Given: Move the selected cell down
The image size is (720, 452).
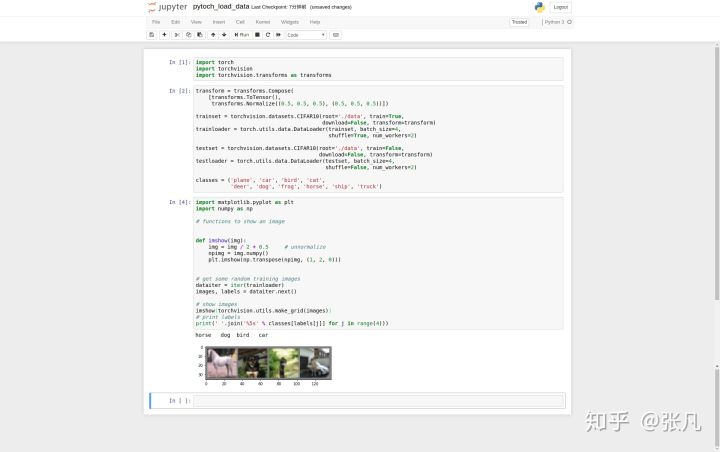Looking at the screenshot, I should 224,35.
